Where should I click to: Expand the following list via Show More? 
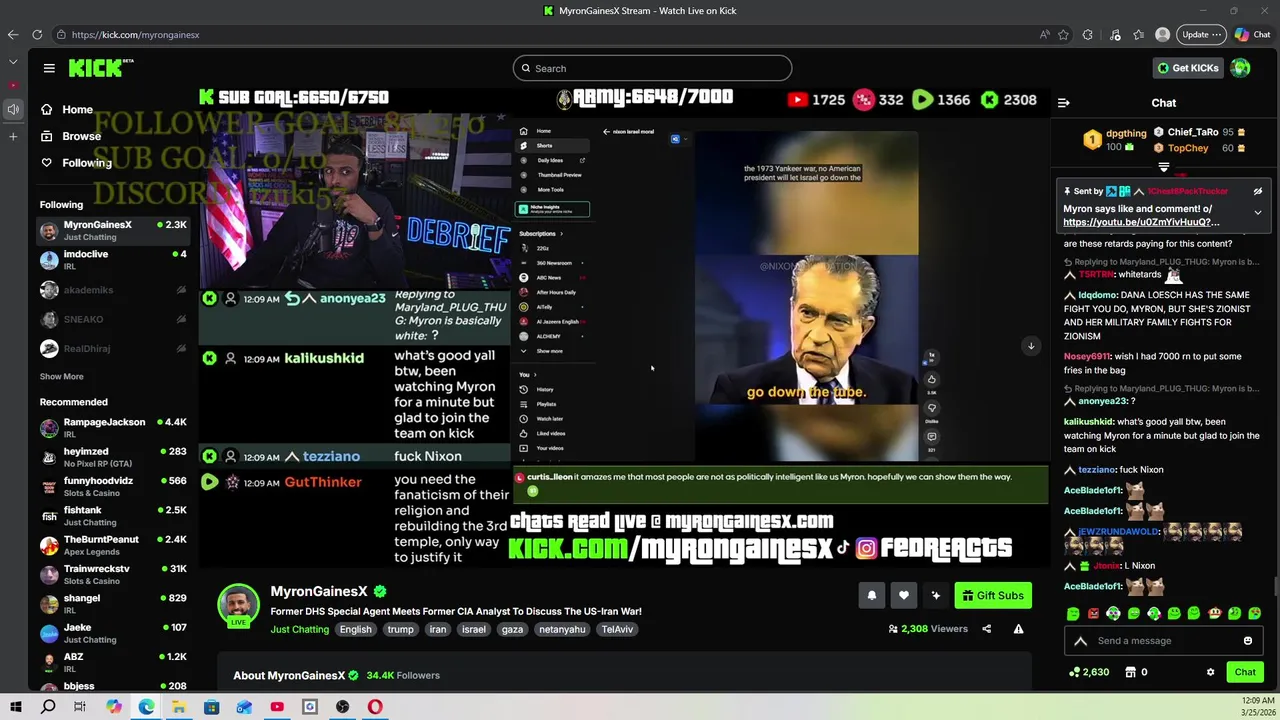tap(62, 377)
